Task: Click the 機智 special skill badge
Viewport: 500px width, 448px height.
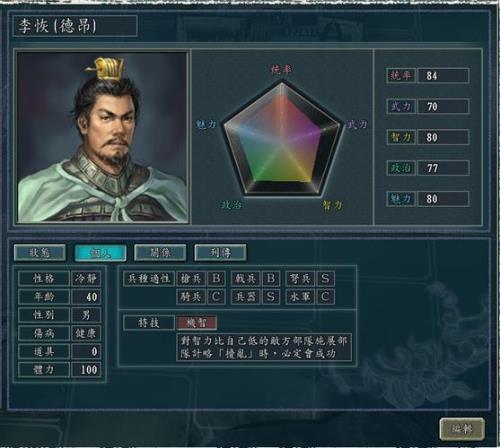Action: click(x=197, y=323)
